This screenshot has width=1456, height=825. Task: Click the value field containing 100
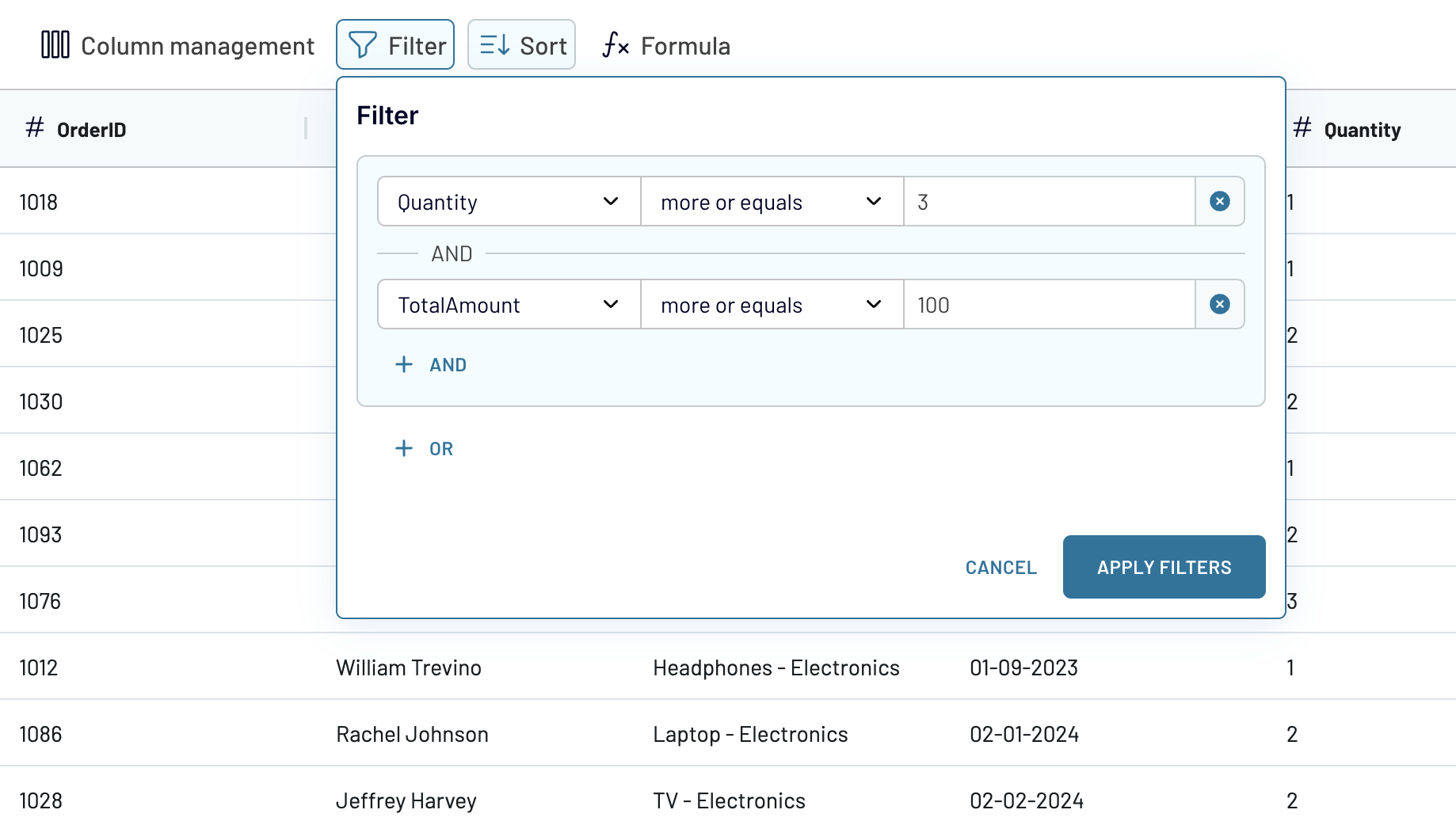(x=1049, y=305)
